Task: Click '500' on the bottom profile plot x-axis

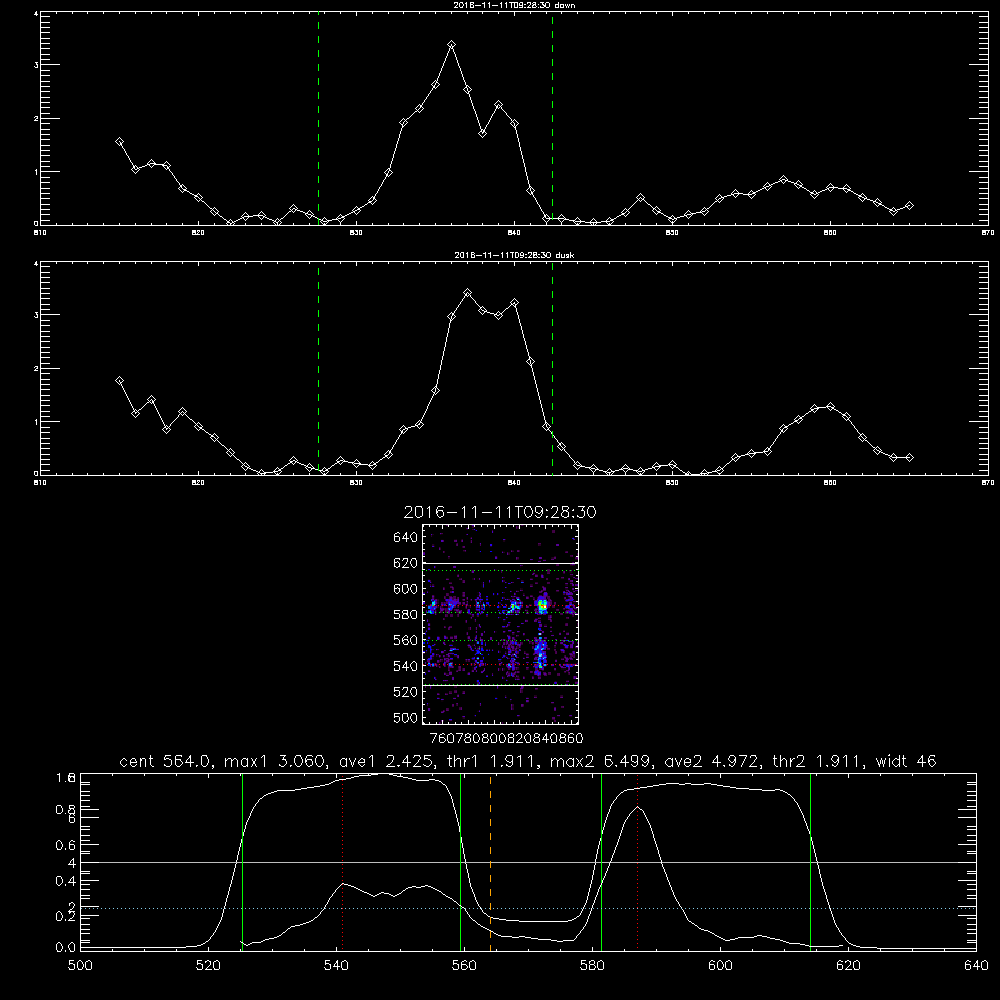Action: 80,966
